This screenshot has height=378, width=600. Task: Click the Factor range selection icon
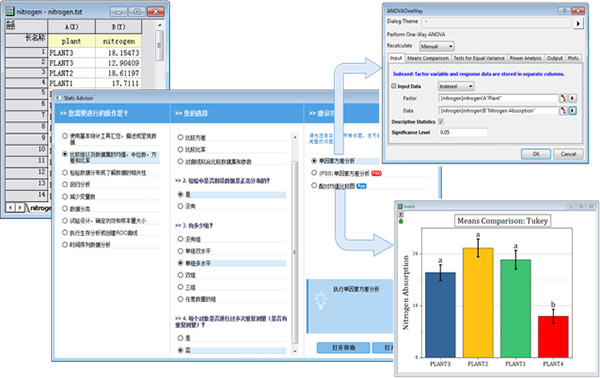click(563, 98)
